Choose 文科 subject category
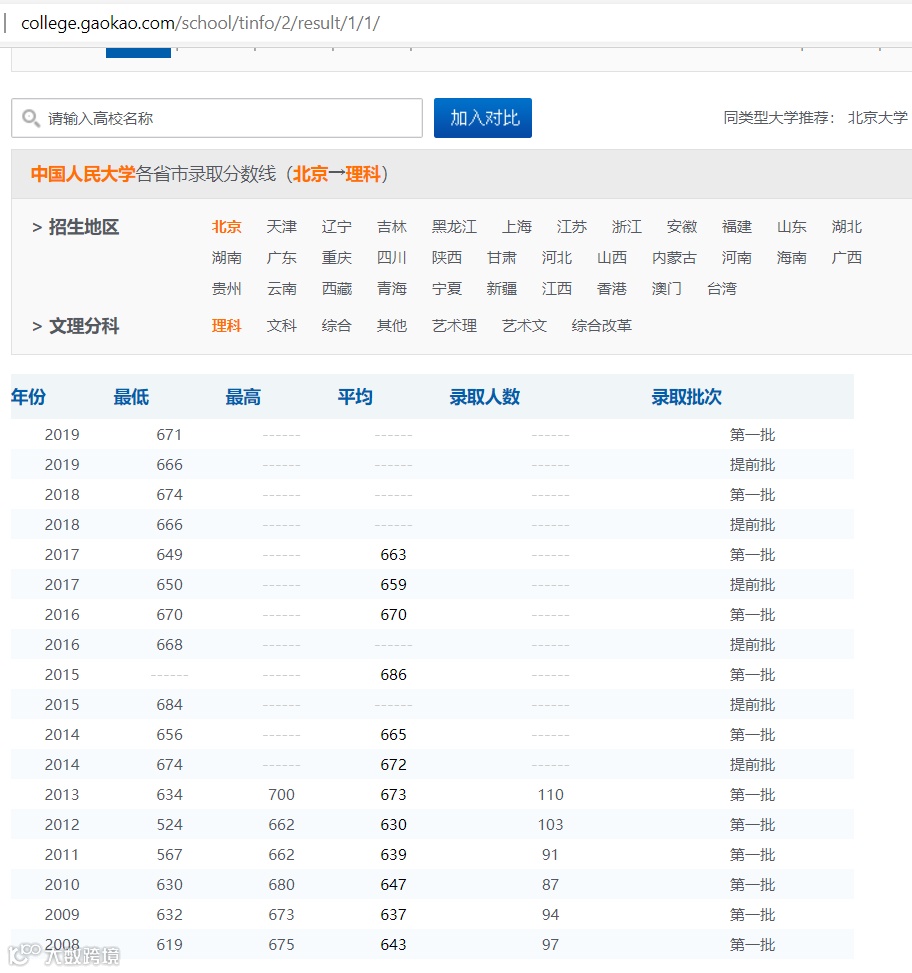Viewport: 912px width, 973px height. pos(282,326)
